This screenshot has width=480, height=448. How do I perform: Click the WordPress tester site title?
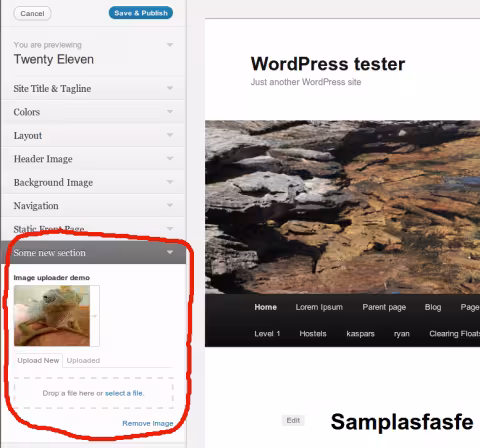click(328, 64)
